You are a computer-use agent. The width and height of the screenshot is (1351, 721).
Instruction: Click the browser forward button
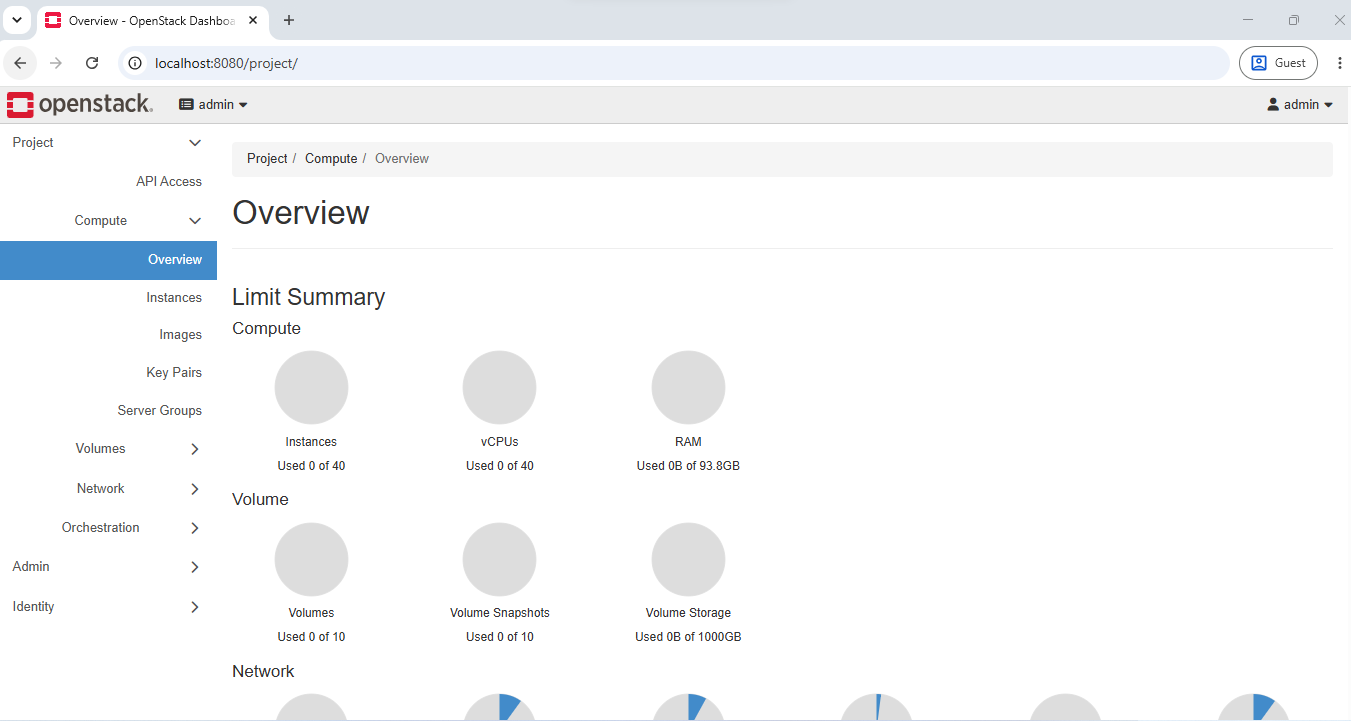pyautogui.click(x=56, y=63)
